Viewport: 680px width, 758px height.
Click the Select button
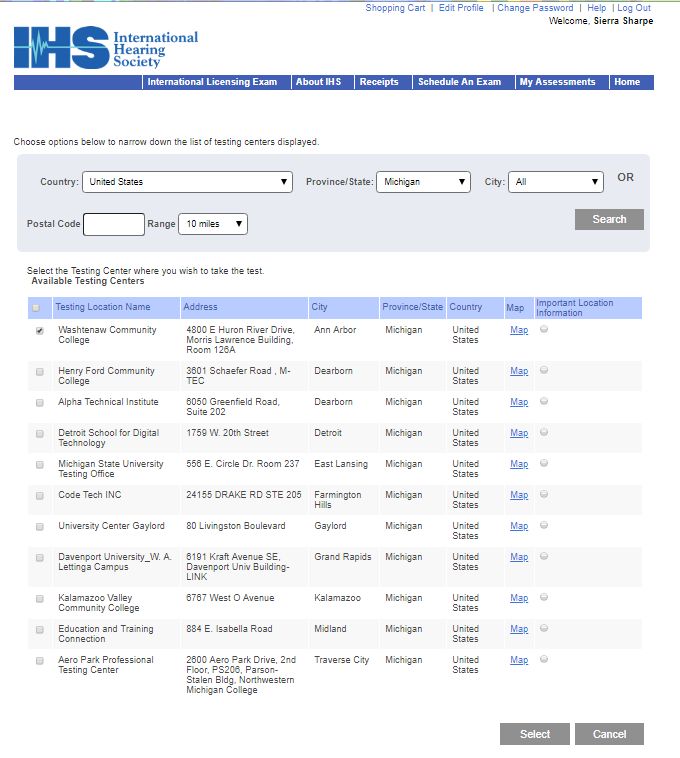click(x=535, y=734)
